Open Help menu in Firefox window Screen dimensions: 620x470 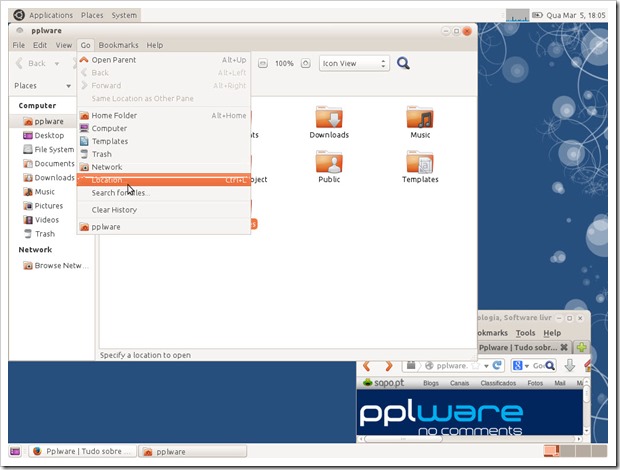point(552,333)
